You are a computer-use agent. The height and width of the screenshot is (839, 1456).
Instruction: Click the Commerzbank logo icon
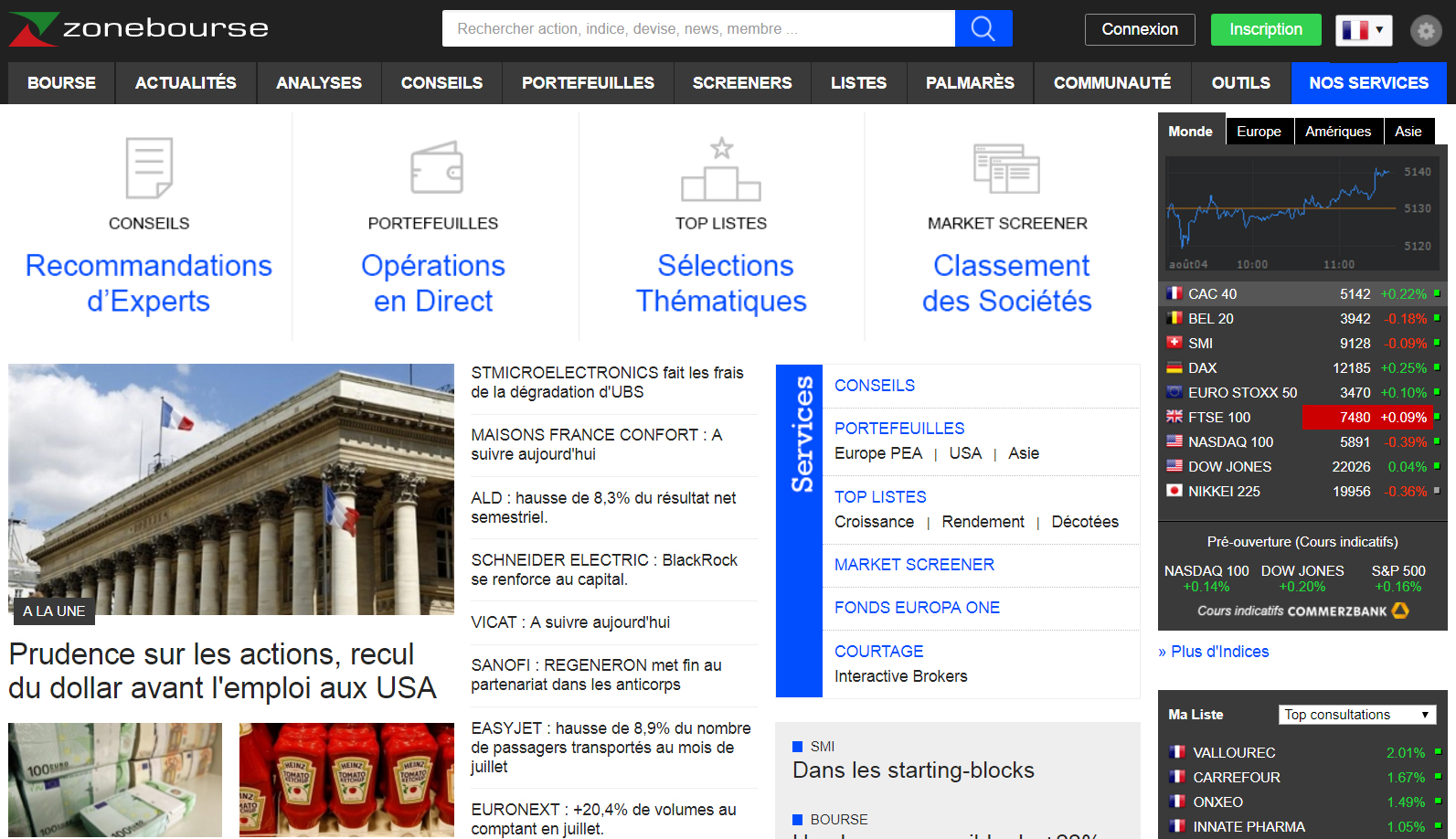click(x=1400, y=611)
